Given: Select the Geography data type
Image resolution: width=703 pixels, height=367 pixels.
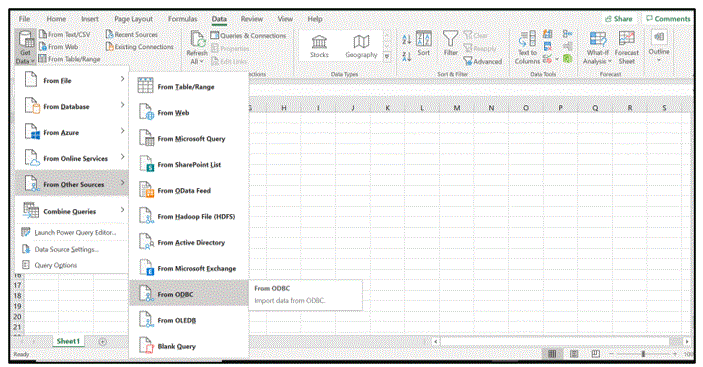Looking at the screenshot, I should [x=361, y=47].
